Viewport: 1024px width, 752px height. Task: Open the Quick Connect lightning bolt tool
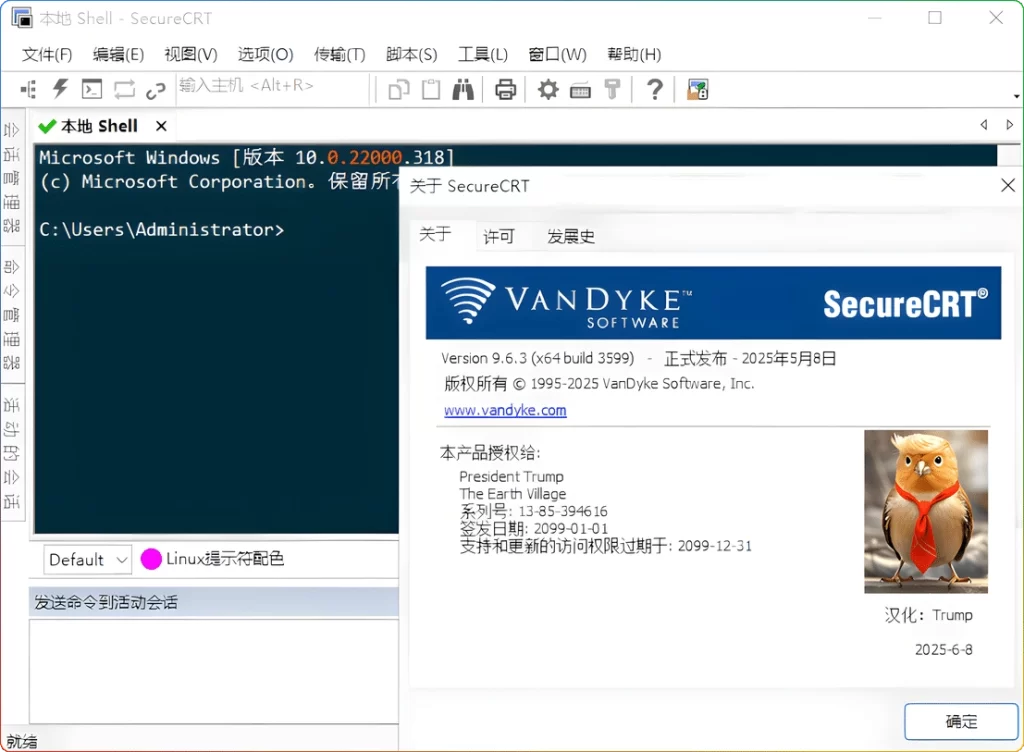(x=59, y=89)
